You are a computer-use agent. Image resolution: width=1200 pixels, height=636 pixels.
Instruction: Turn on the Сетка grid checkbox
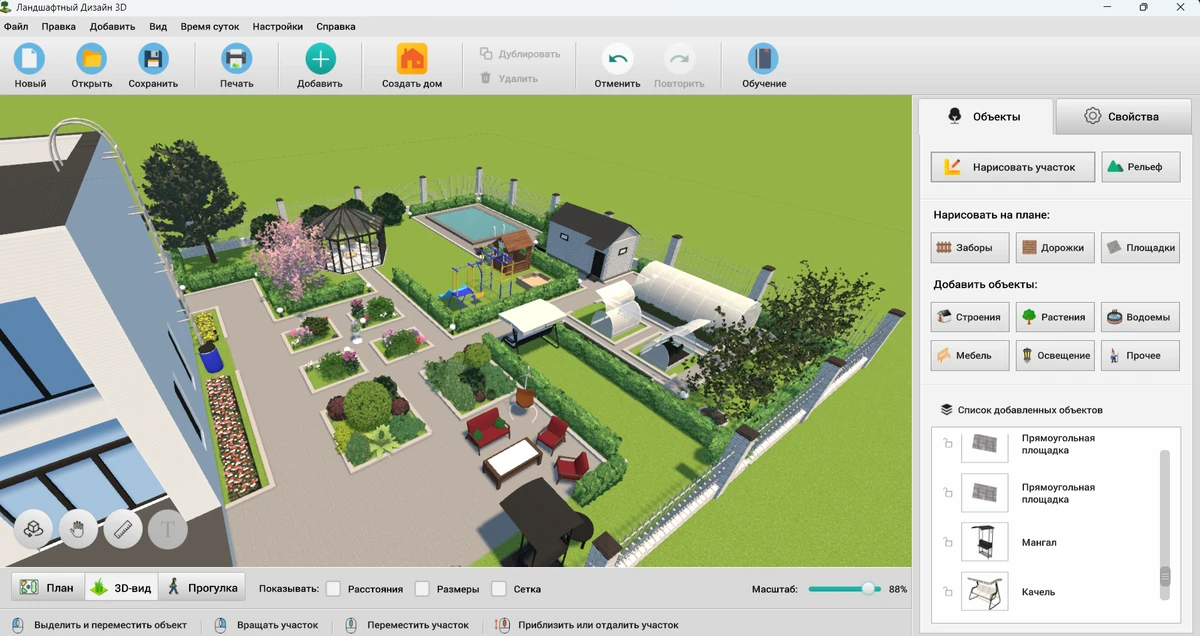499,589
